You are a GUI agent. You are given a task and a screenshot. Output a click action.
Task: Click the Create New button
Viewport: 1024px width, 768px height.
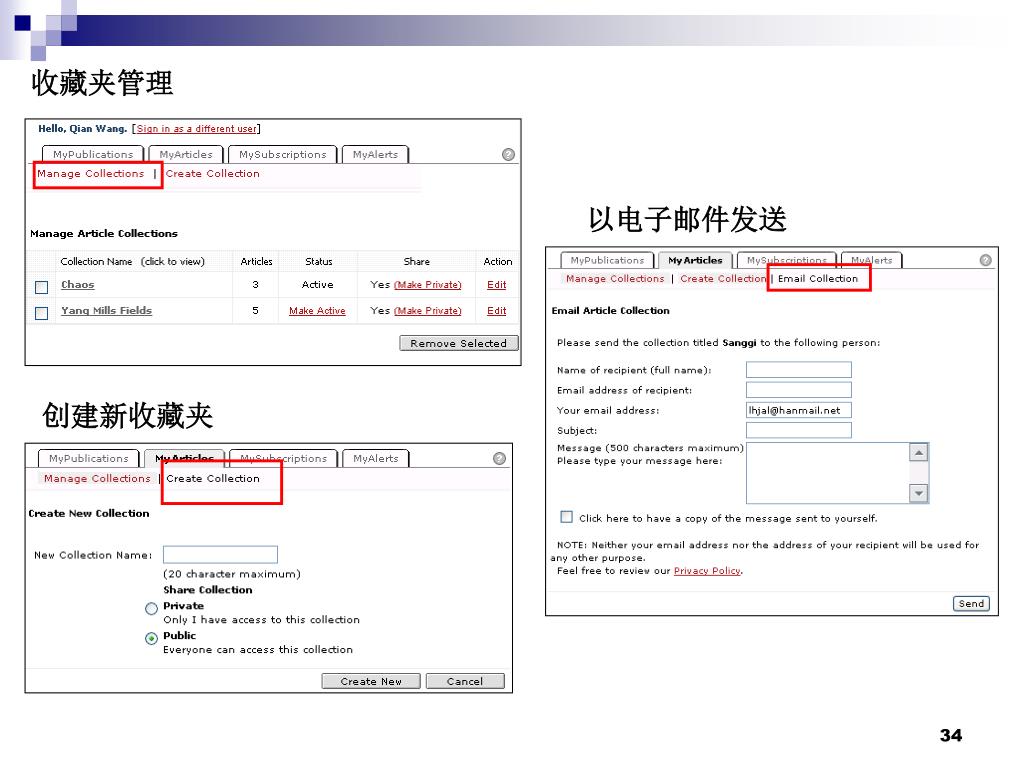click(371, 681)
